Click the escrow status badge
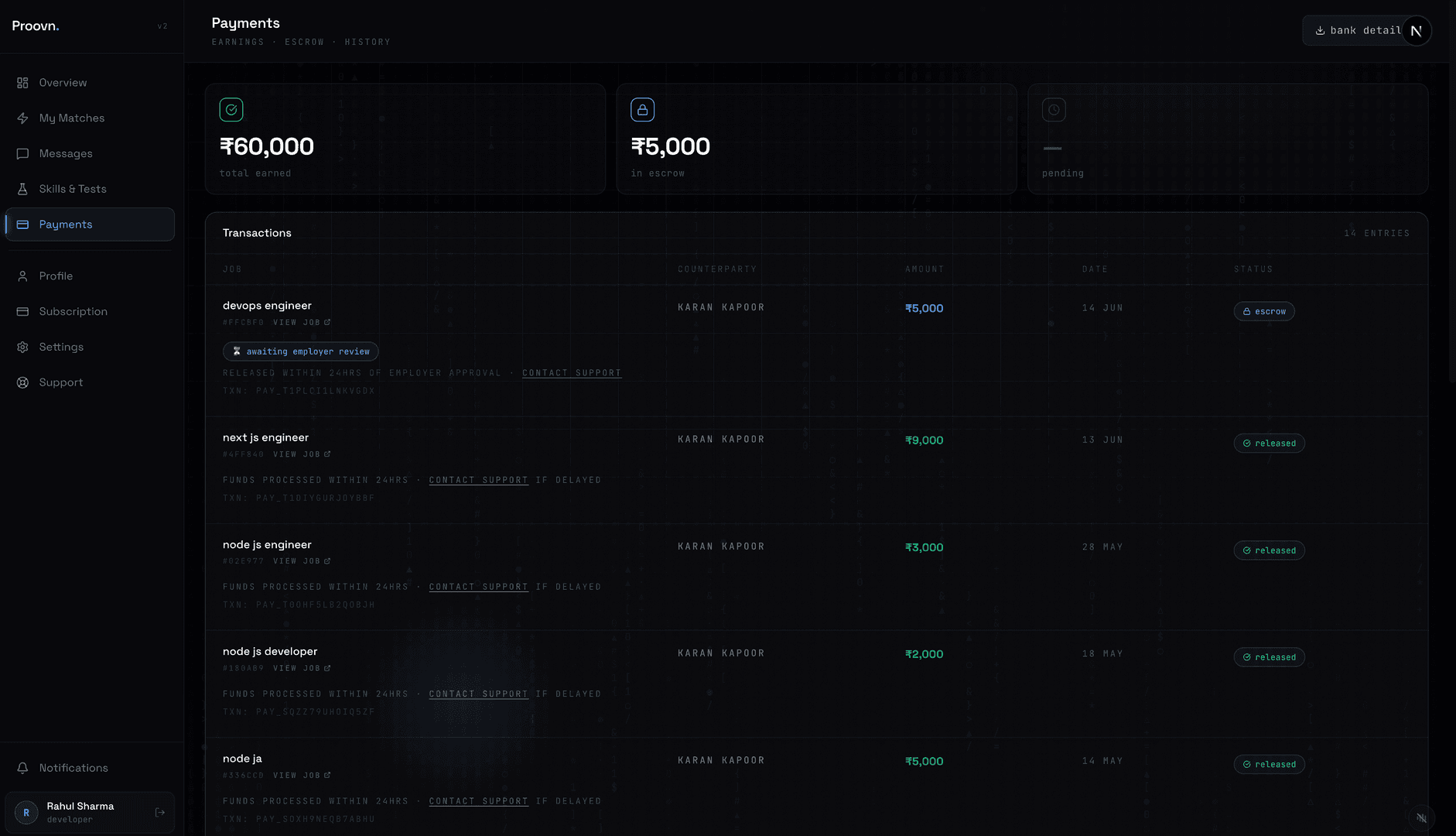This screenshot has width=1456, height=836. (x=1264, y=311)
